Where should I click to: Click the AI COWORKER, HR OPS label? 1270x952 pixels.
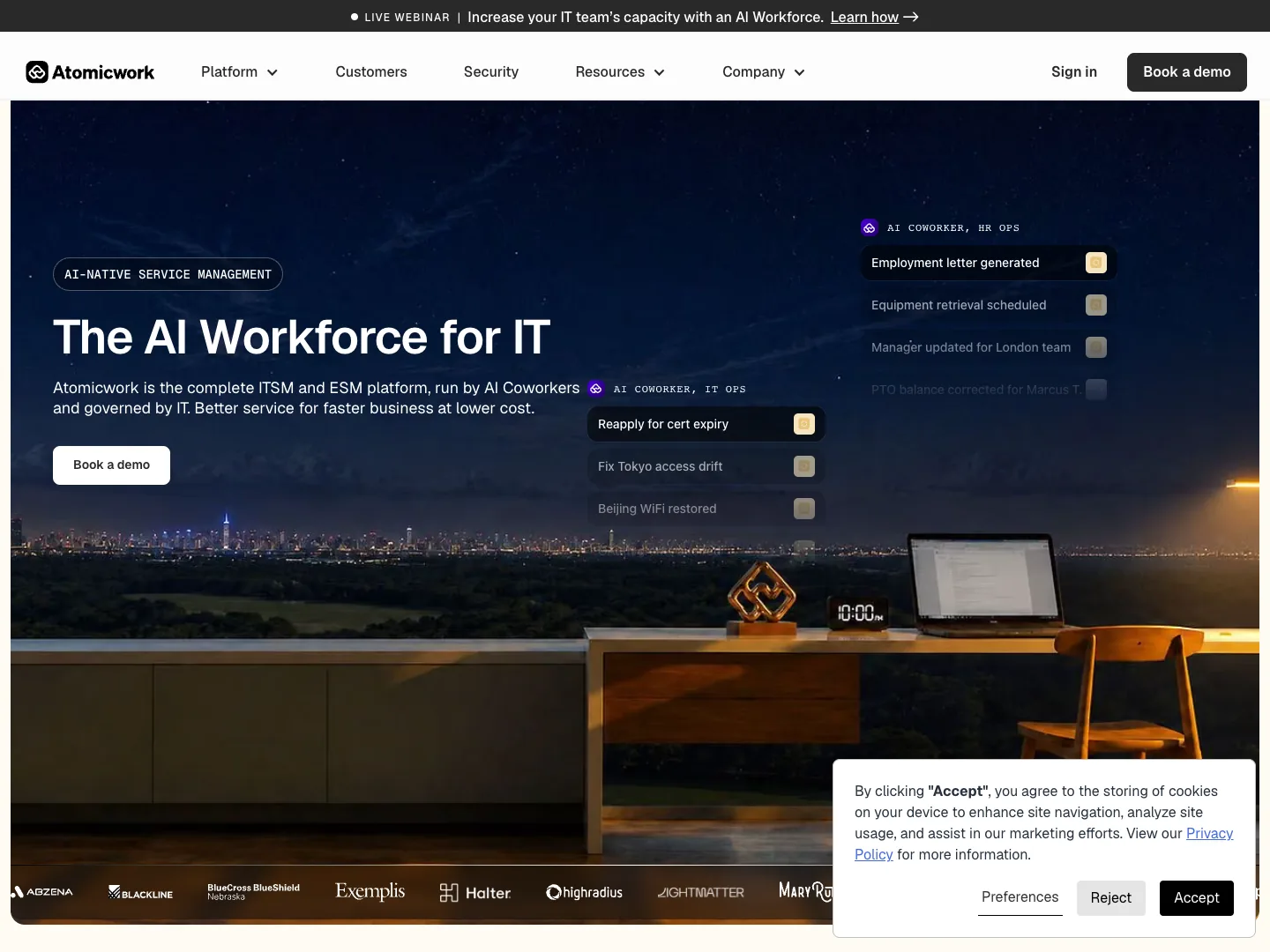pos(953,228)
